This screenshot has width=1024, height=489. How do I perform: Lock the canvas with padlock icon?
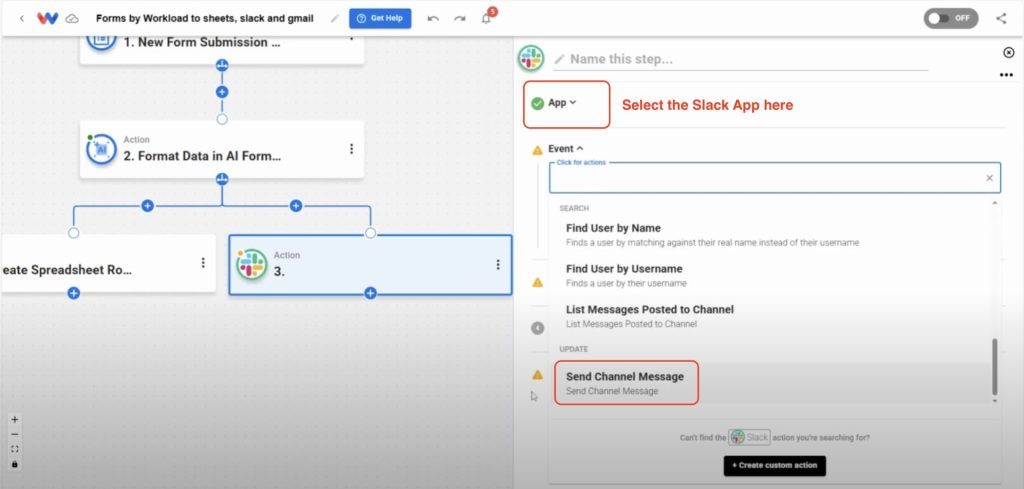tap(15, 464)
